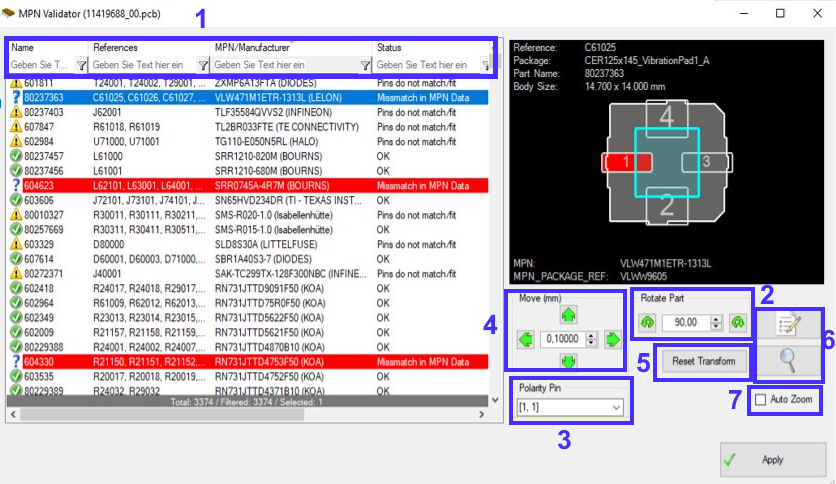Click question mark icon of row 604623
This screenshot has height=484, width=836.
point(16,185)
